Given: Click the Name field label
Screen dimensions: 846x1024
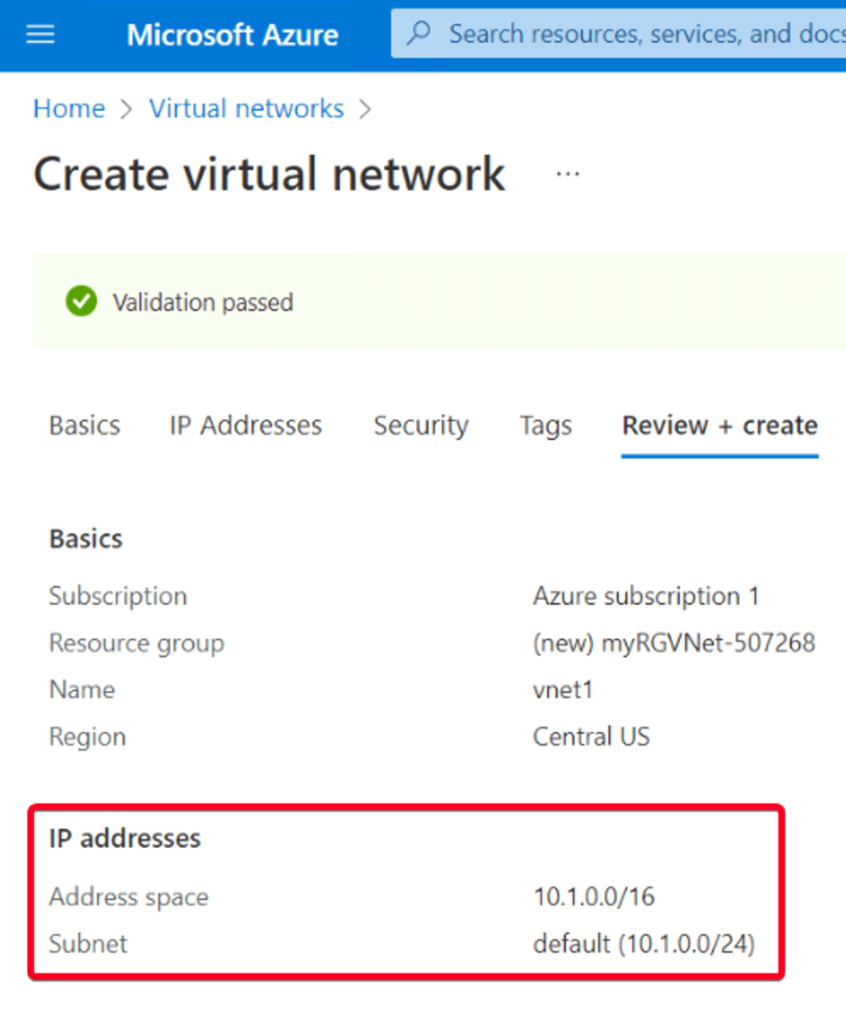Looking at the screenshot, I should click(82, 690).
